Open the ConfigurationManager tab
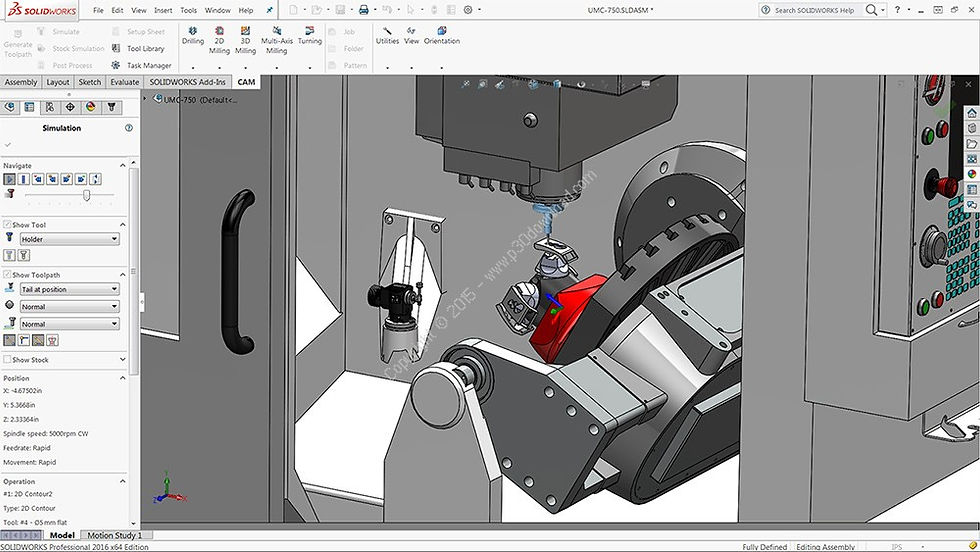Image resolution: width=980 pixels, height=552 pixels. pos(50,108)
